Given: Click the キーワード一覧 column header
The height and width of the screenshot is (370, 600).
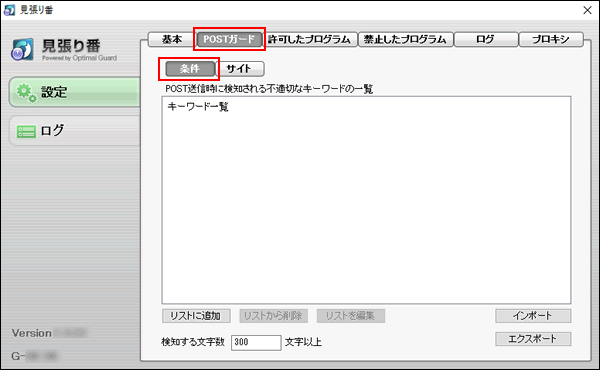Looking at the screenshot, I should click(x=198, y=106).
